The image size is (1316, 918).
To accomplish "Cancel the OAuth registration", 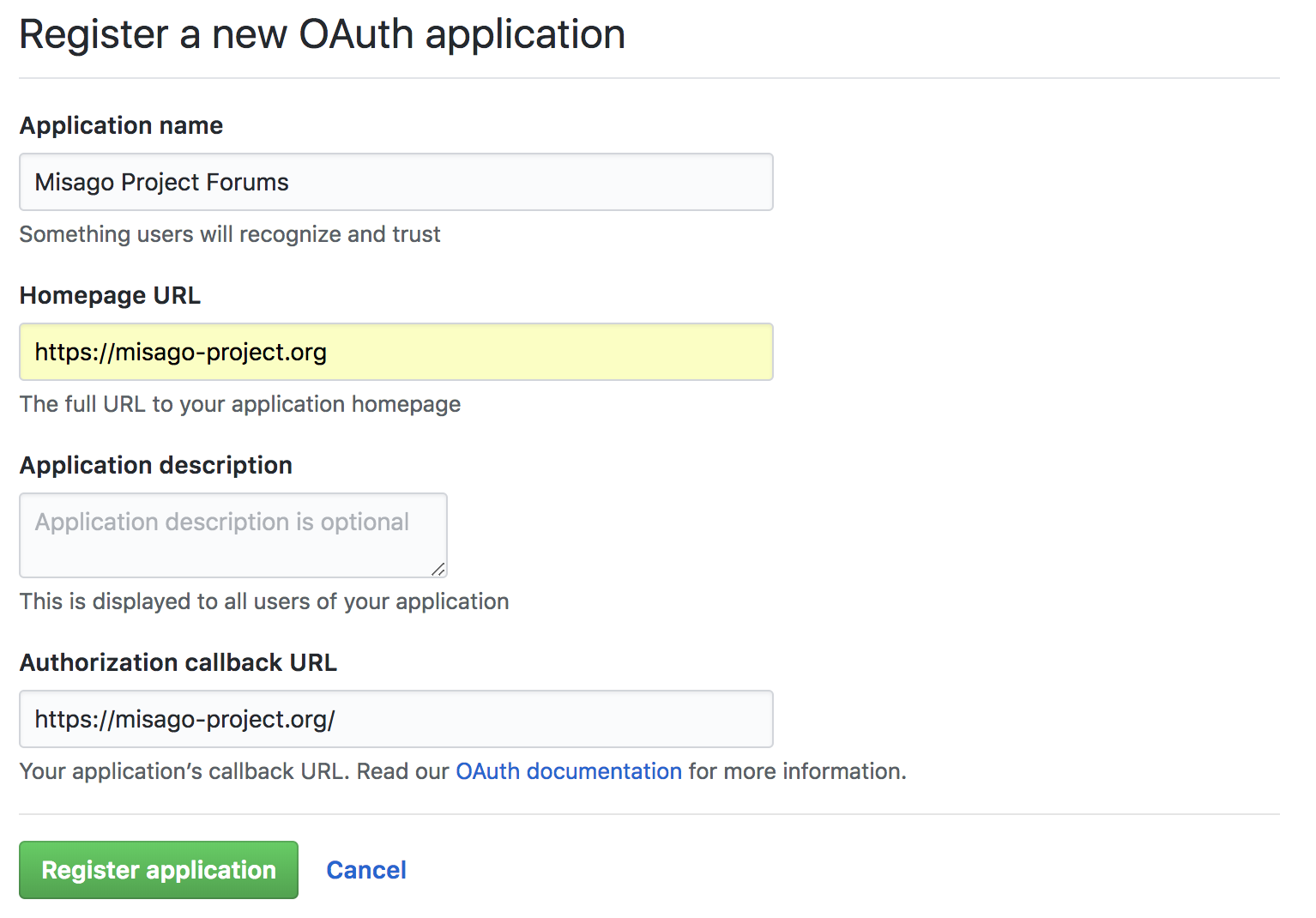I will click(x=366, y=870).
